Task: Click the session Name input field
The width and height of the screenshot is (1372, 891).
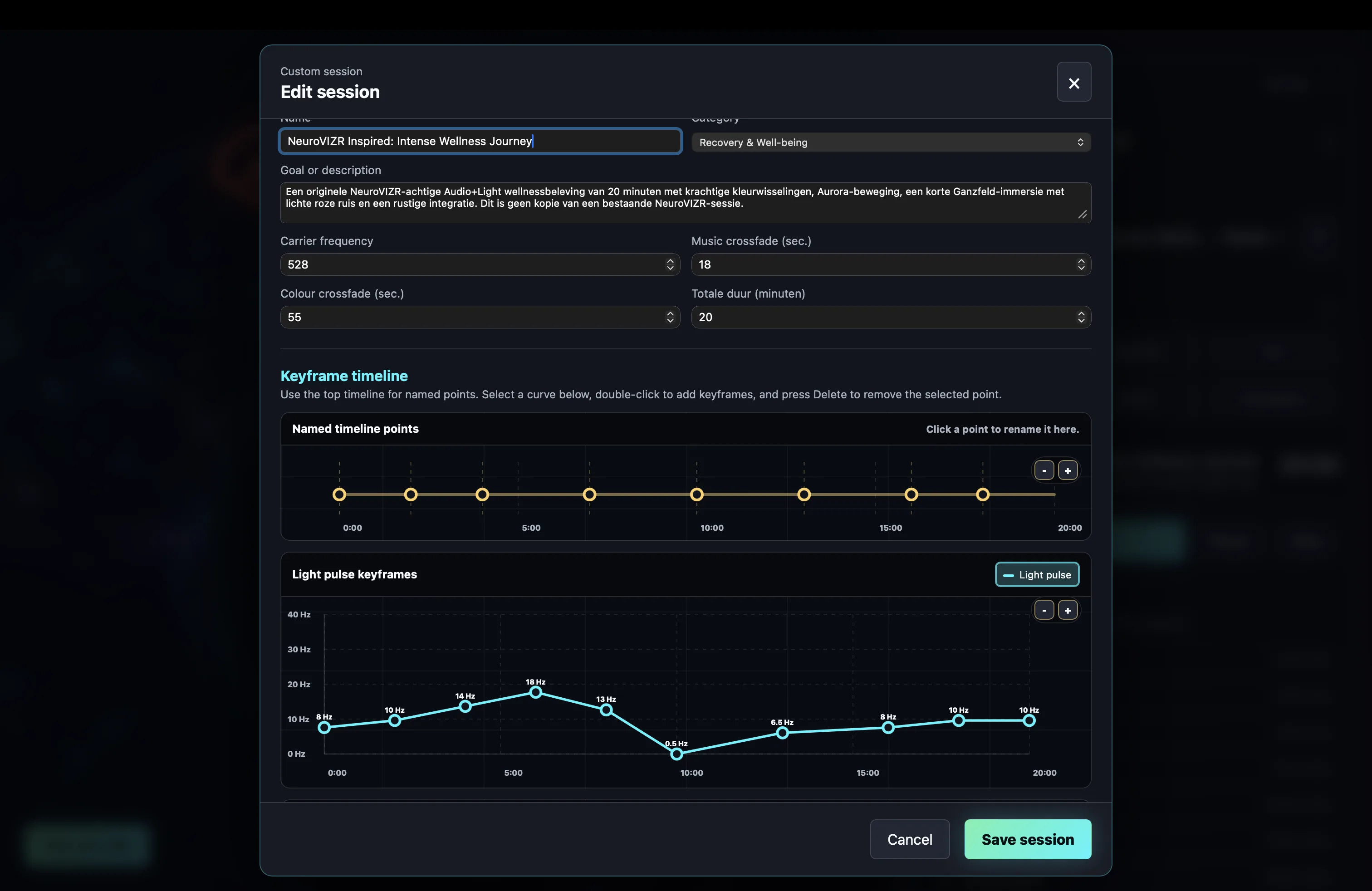Action: (480, 141)
